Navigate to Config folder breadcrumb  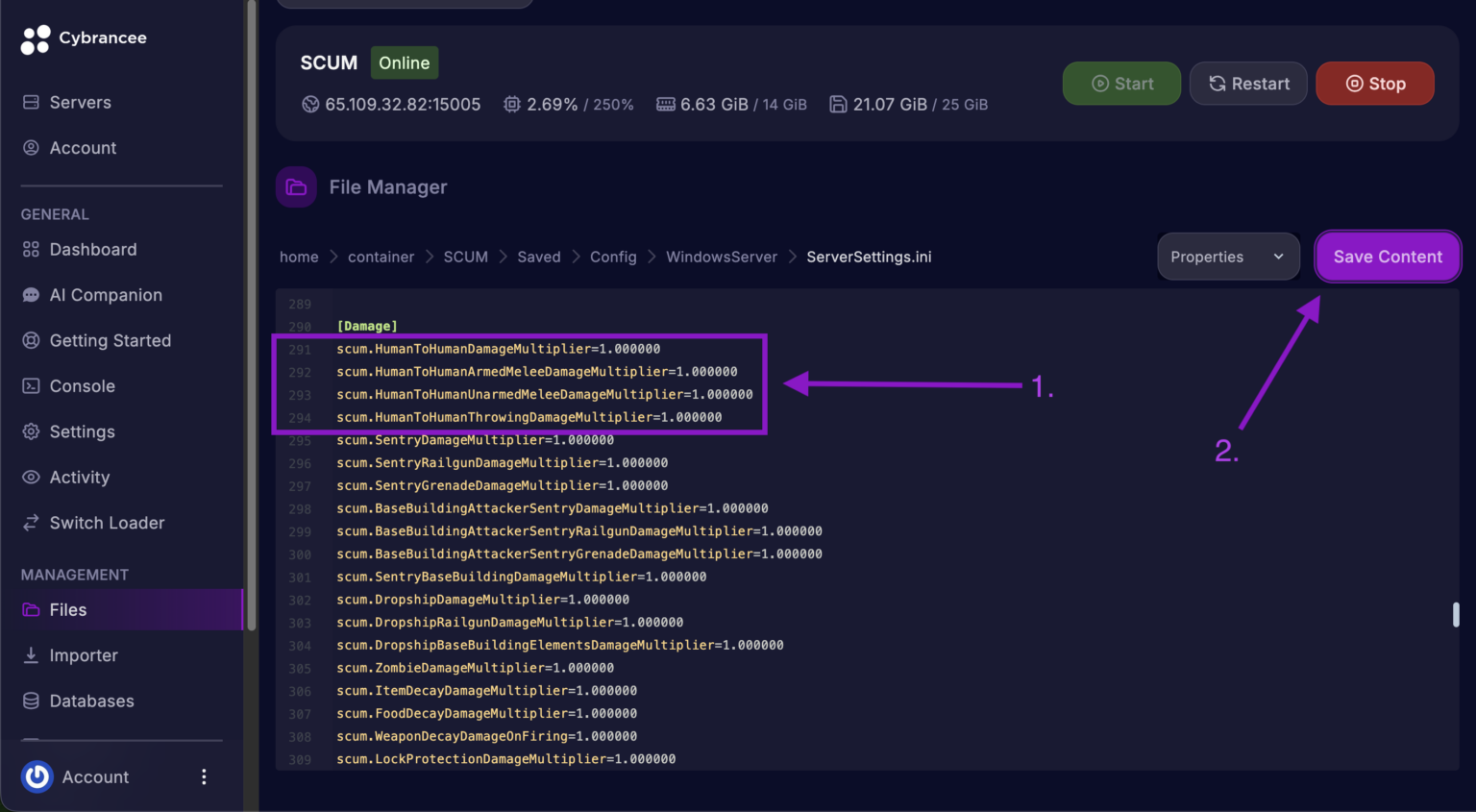pos(613,257)
